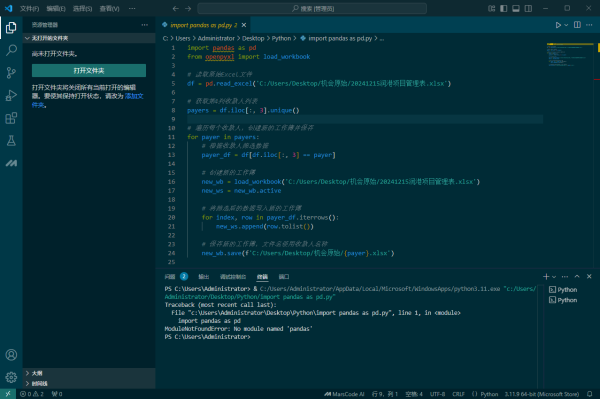This screenshot has height=399, width=600.
Task: Open the Source Control view
Action: [11, 73]
